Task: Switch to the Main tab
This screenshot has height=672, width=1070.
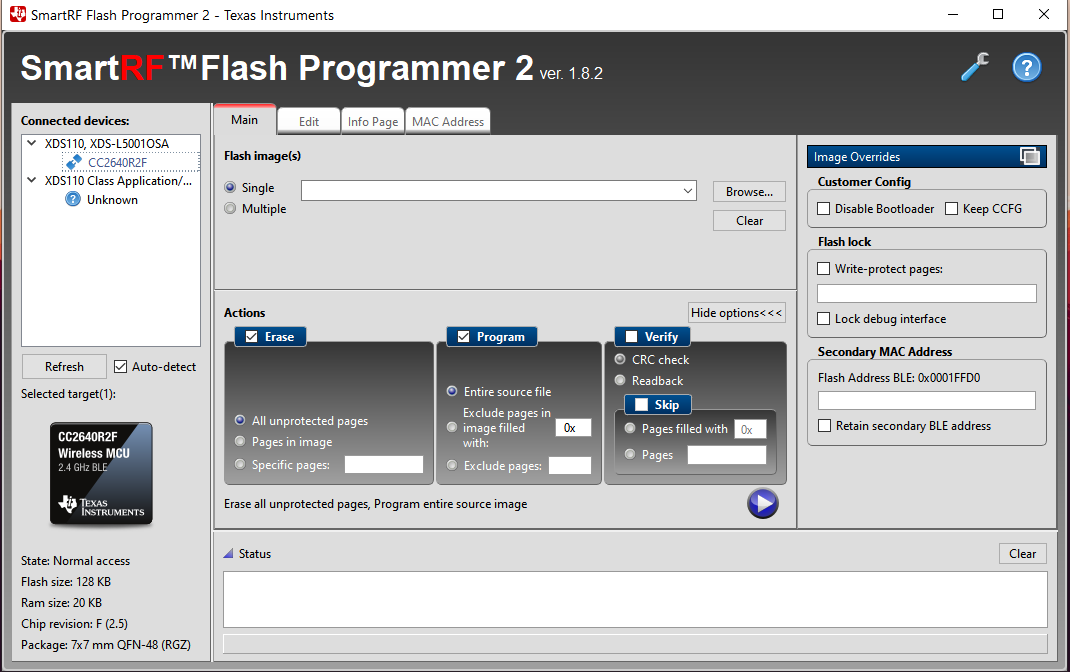Action: 244,119
